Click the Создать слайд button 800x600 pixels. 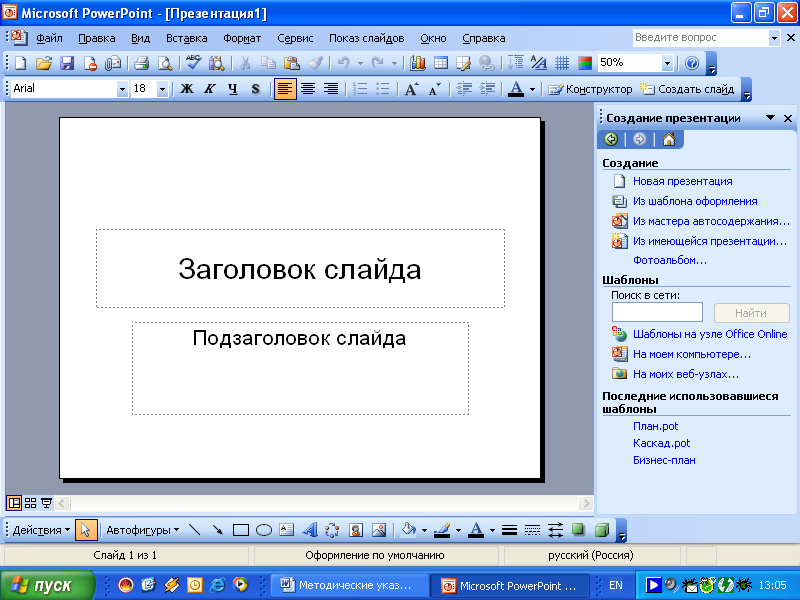[687, 89]
